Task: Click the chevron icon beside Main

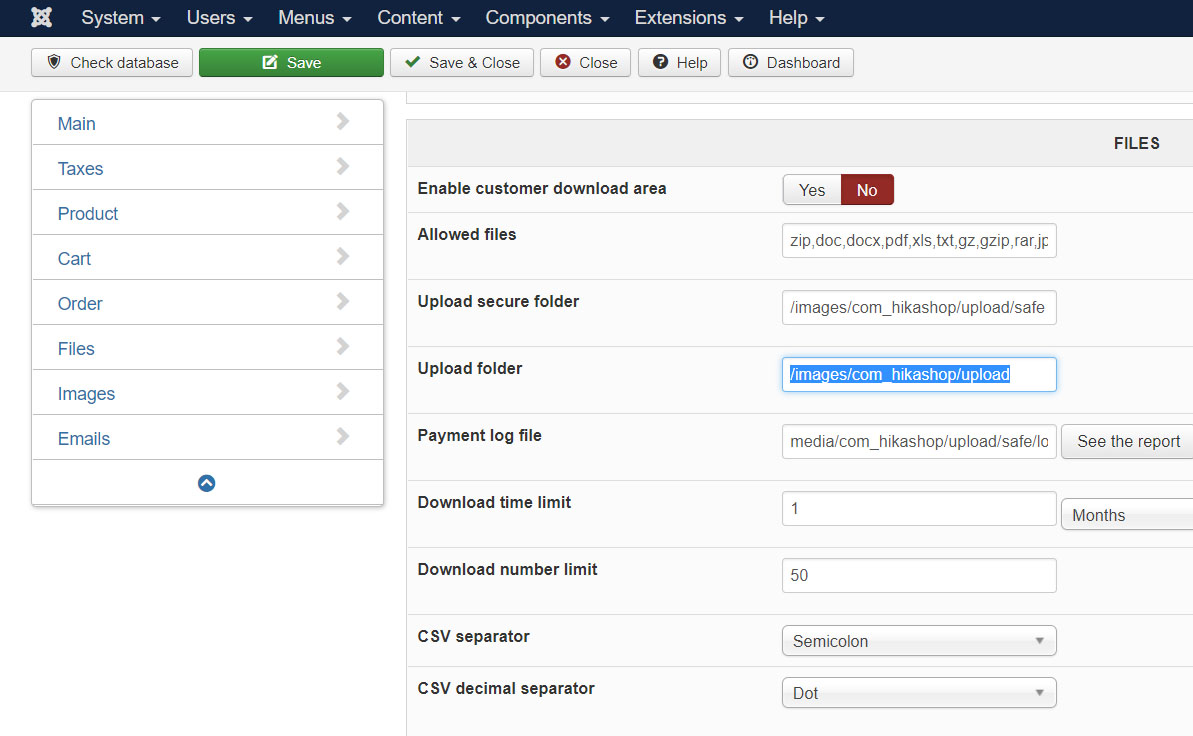Action: (343, 122)
